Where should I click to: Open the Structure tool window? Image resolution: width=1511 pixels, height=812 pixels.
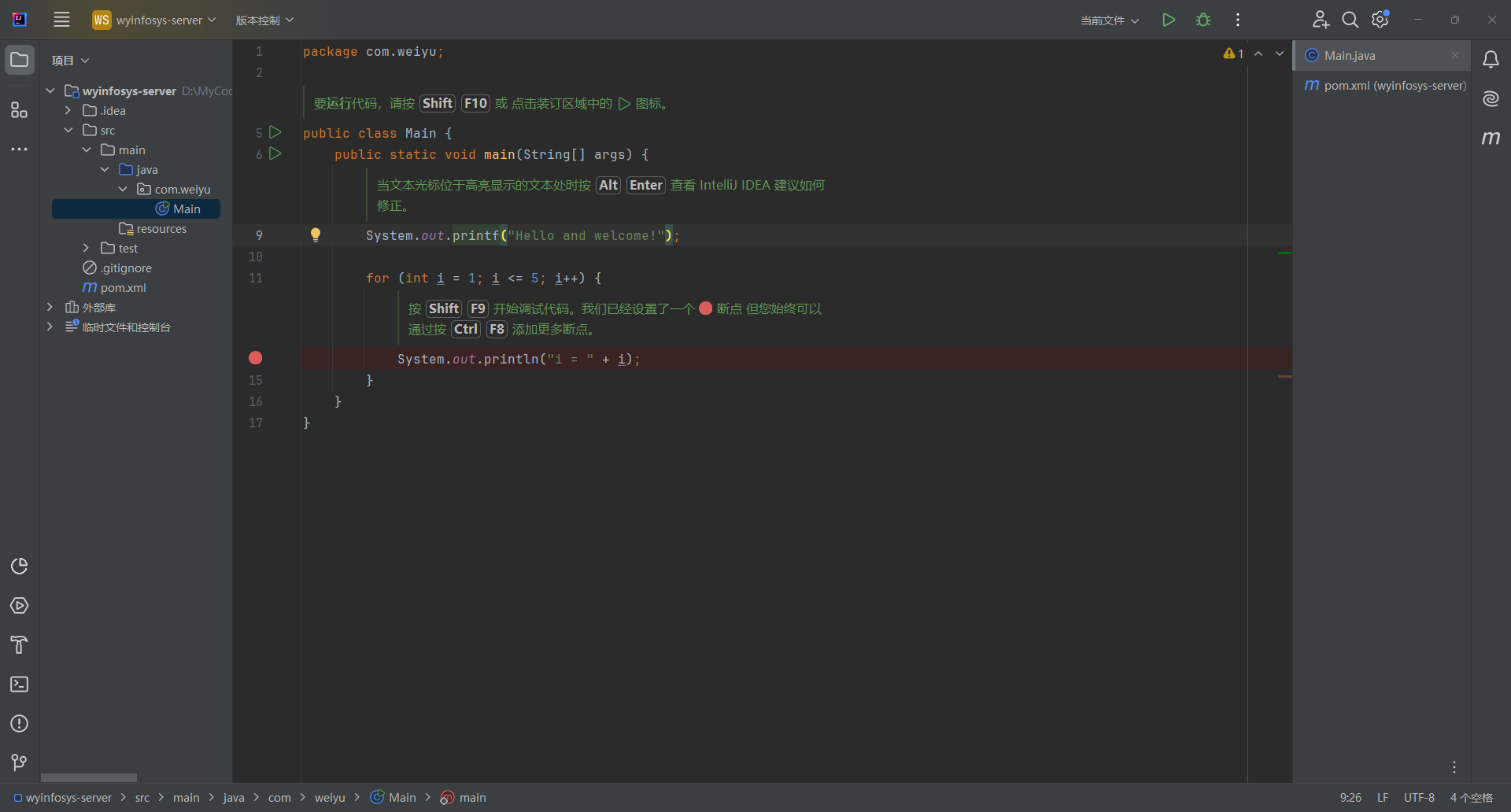click(x=19, y=110)
